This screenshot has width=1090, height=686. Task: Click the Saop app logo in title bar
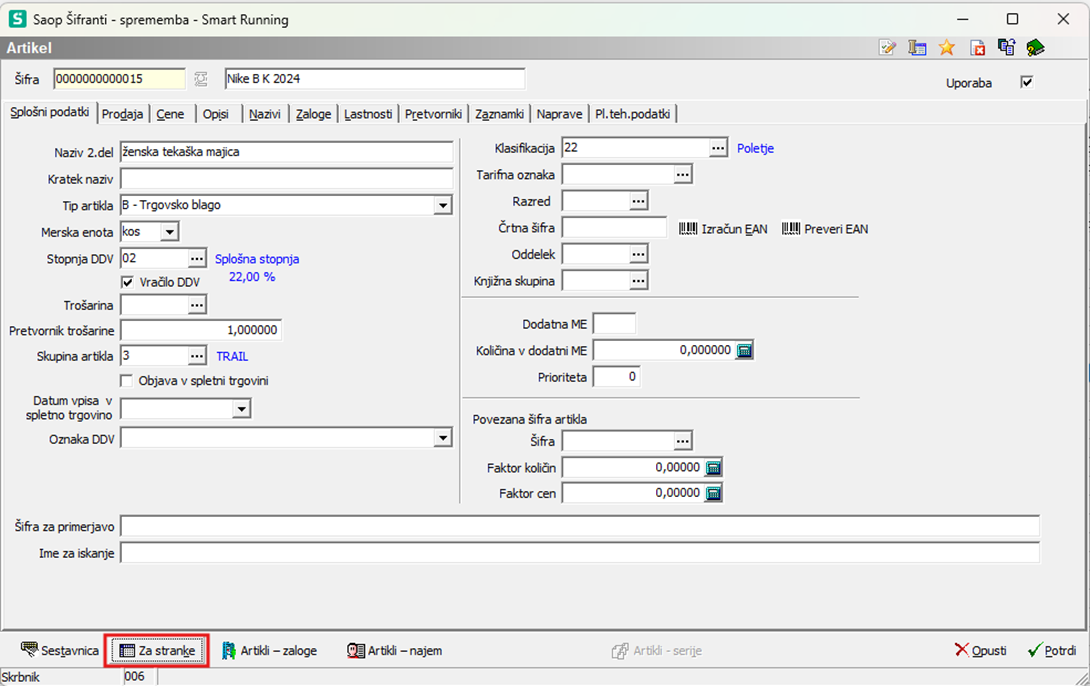click(17, 19)
